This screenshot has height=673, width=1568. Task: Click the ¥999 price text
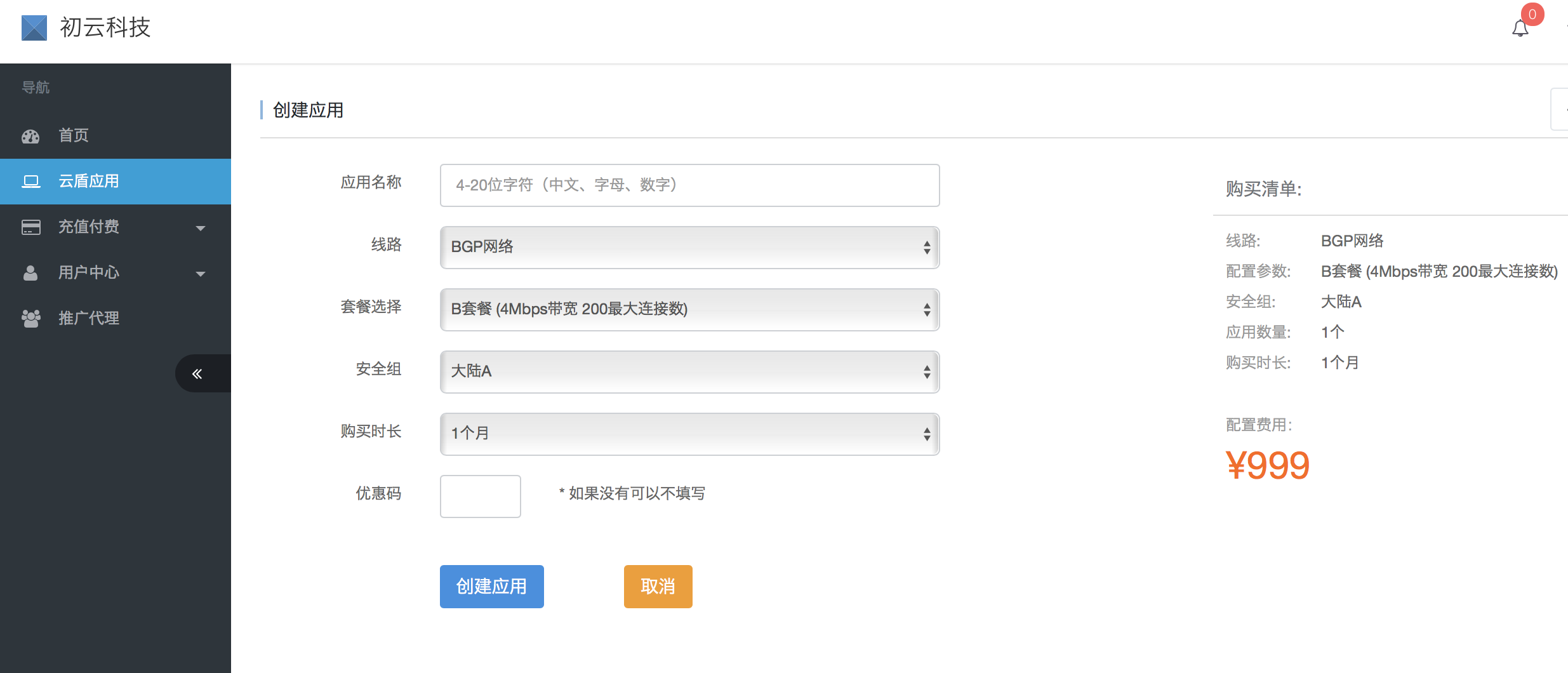coord(1268,465)
